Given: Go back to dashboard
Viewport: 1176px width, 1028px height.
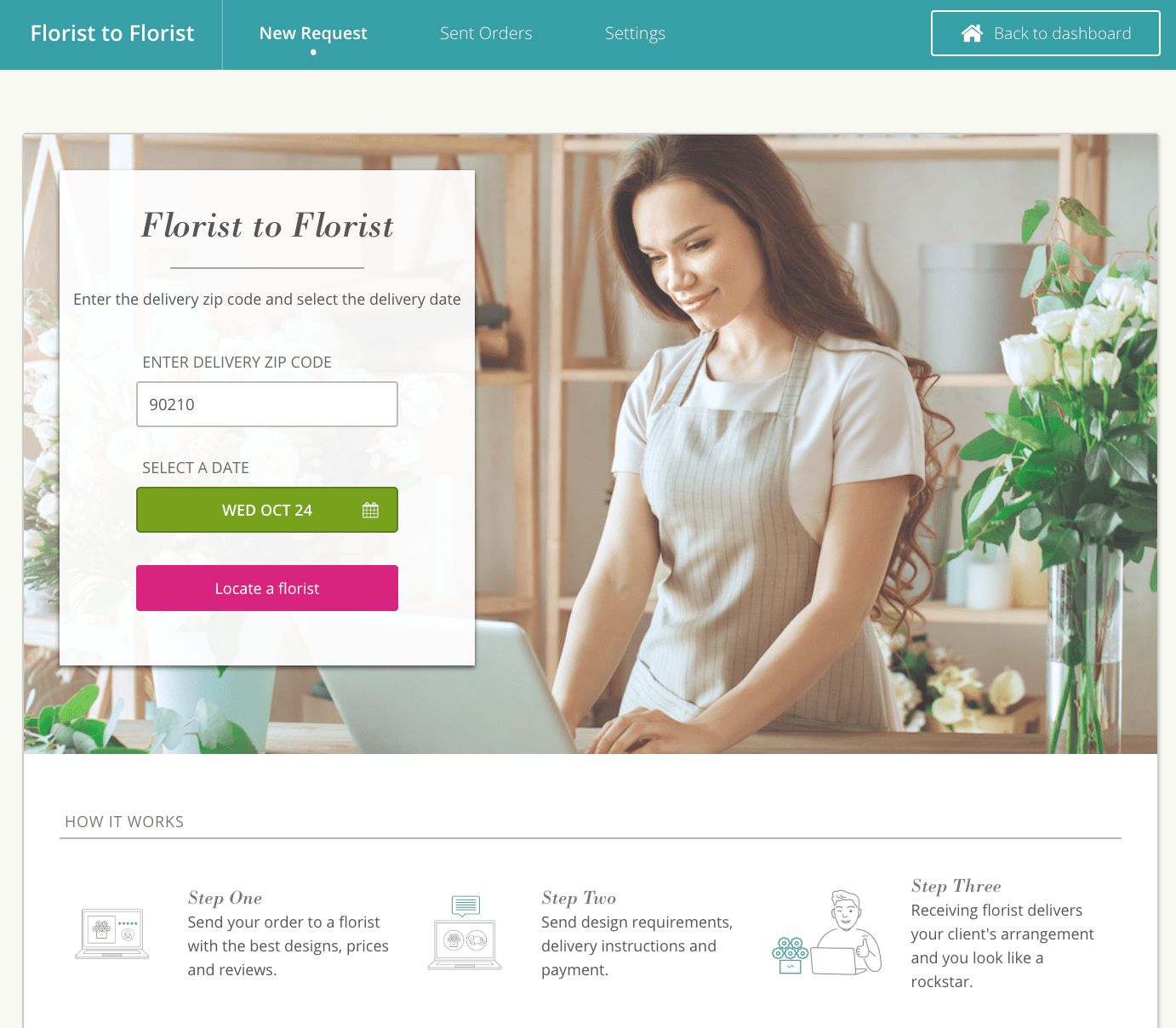Looking at the screenshot, I should [x=1046, y=33].
